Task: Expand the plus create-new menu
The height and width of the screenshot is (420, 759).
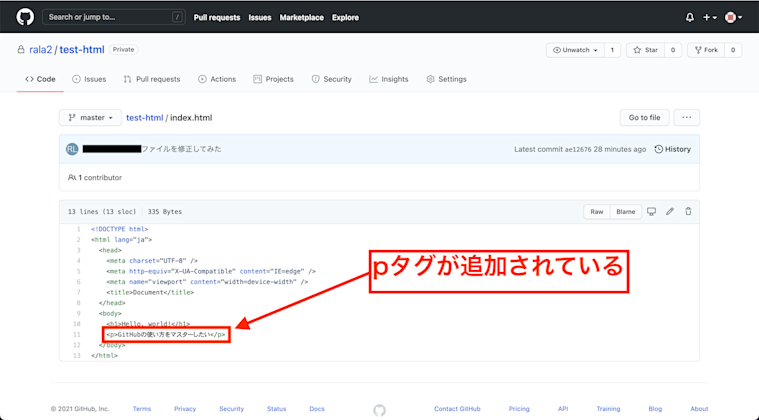Action: (710, 17)
